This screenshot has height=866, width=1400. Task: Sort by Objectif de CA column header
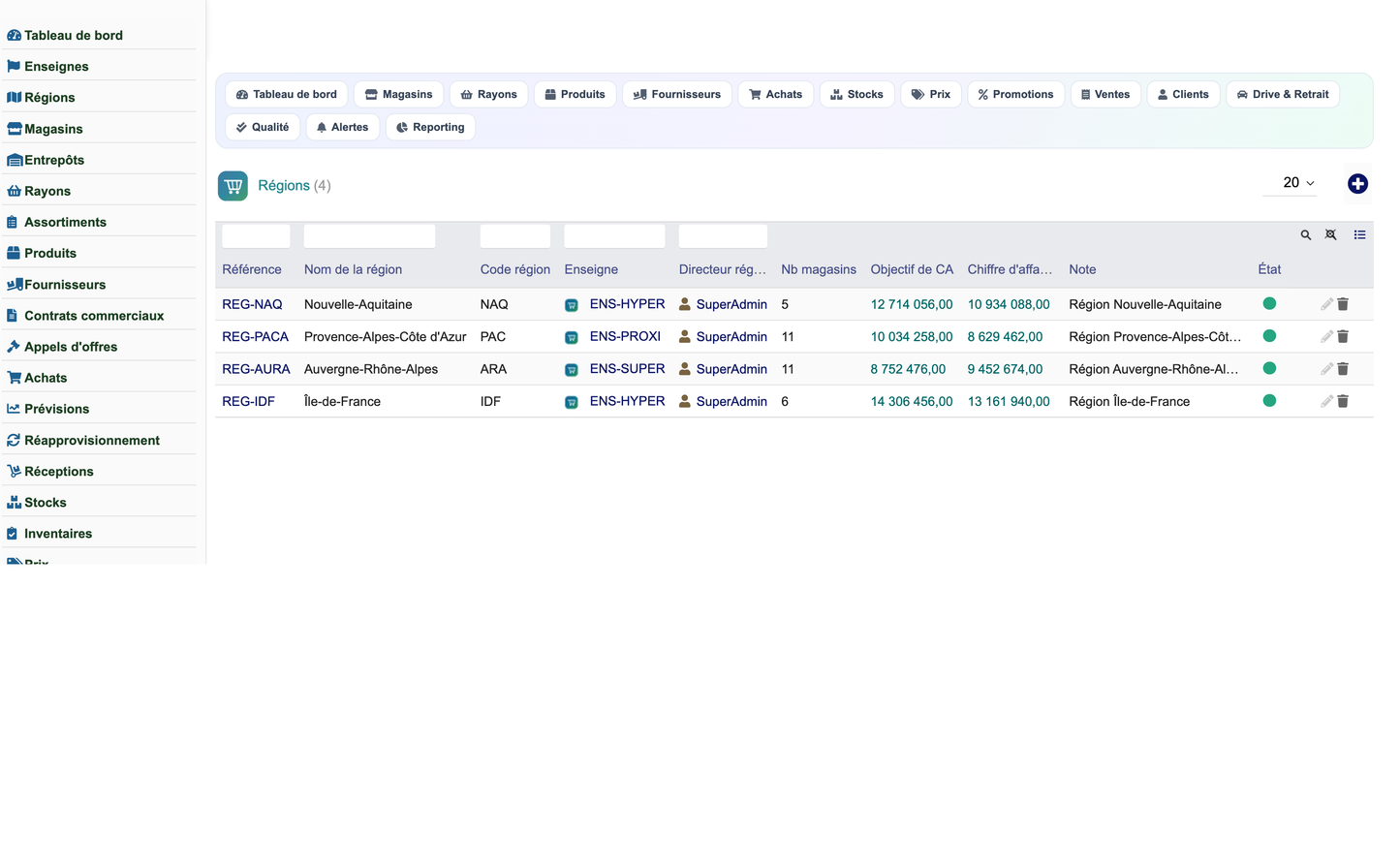pyautogui.click(x=912, y=270)
